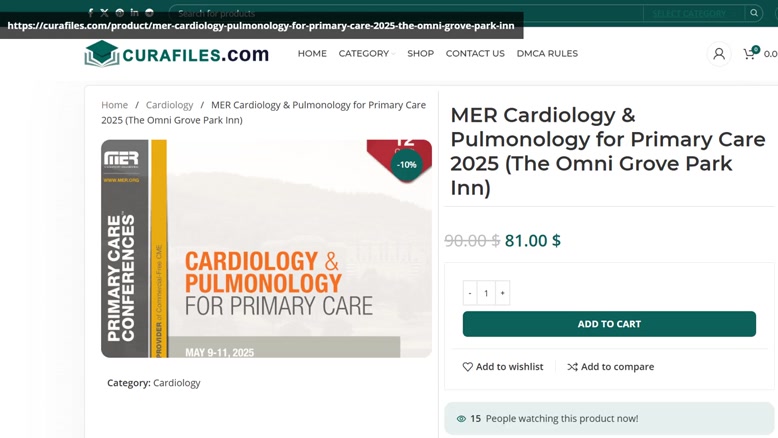The width and height of the screenshot is (778, 438).
Task: Click the search magnifier icon
Action: (x=754, y=13)
